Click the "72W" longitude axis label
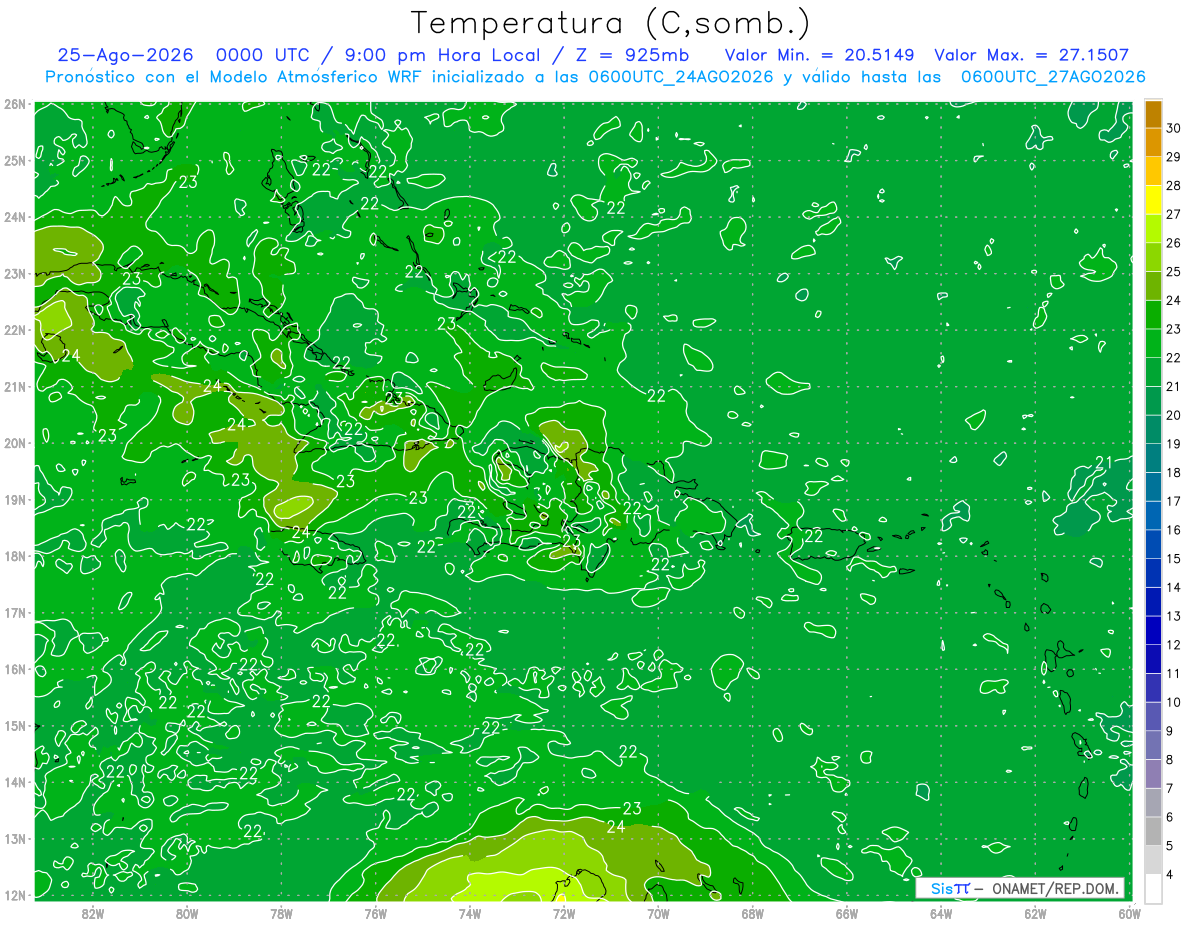The image size is (1200, 927). 564,913
